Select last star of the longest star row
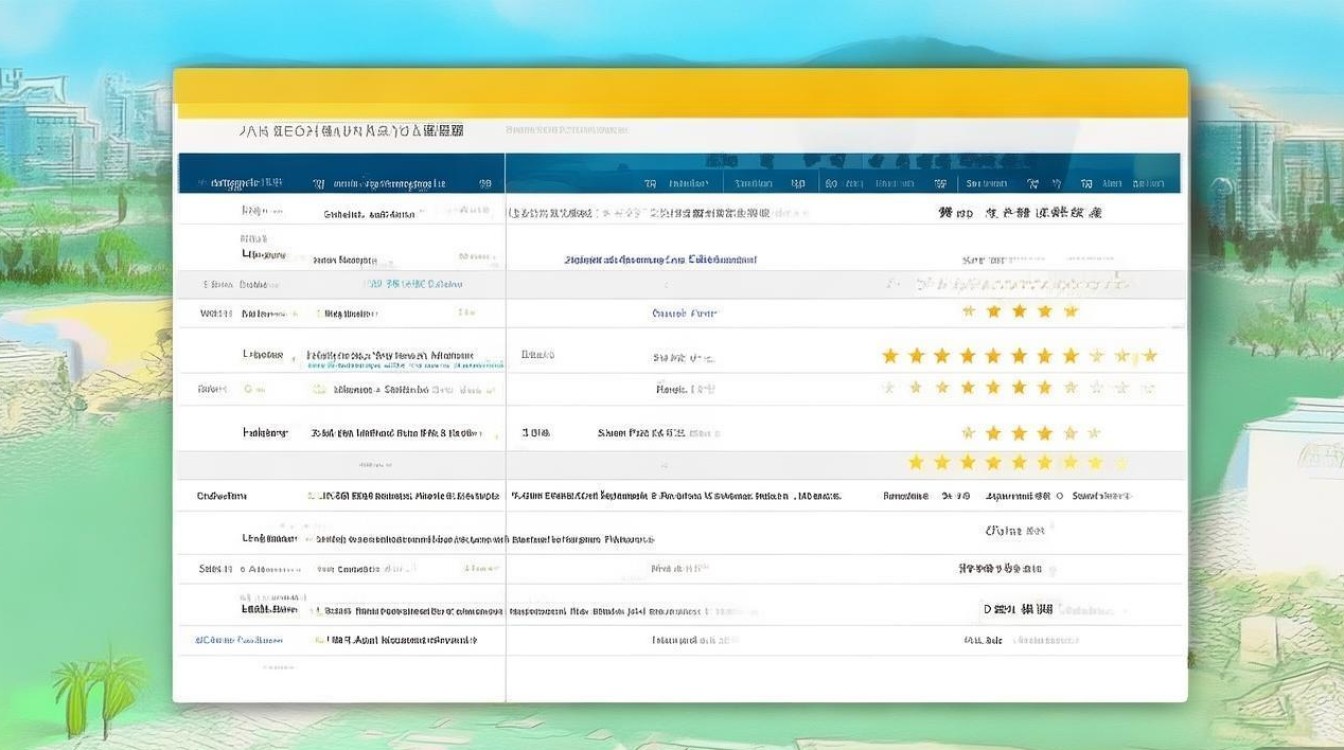Image resolution: width=1344 pixels, height=750 pixels. click(1149, 356)
